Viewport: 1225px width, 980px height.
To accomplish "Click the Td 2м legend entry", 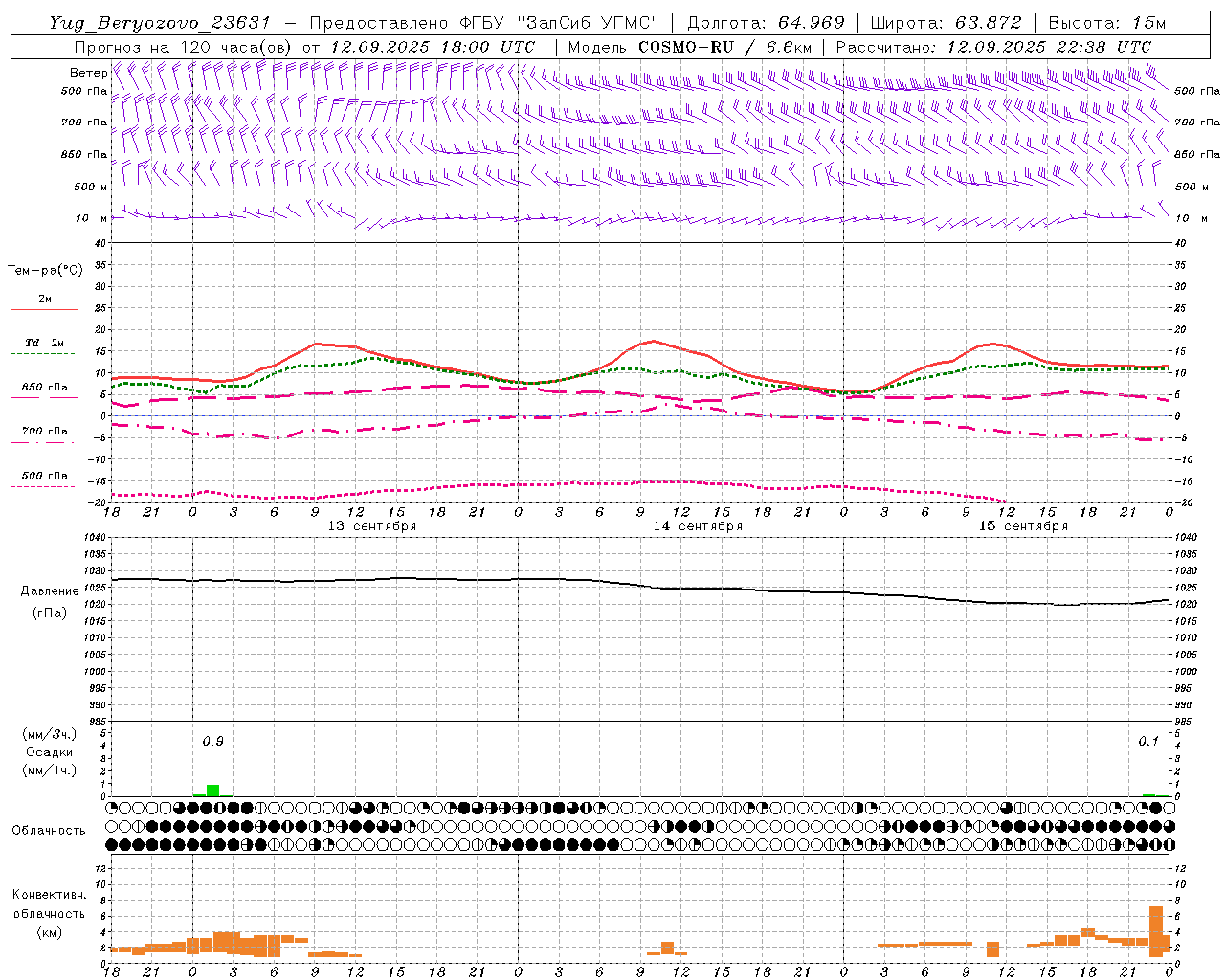I will [x=44, y=343].
